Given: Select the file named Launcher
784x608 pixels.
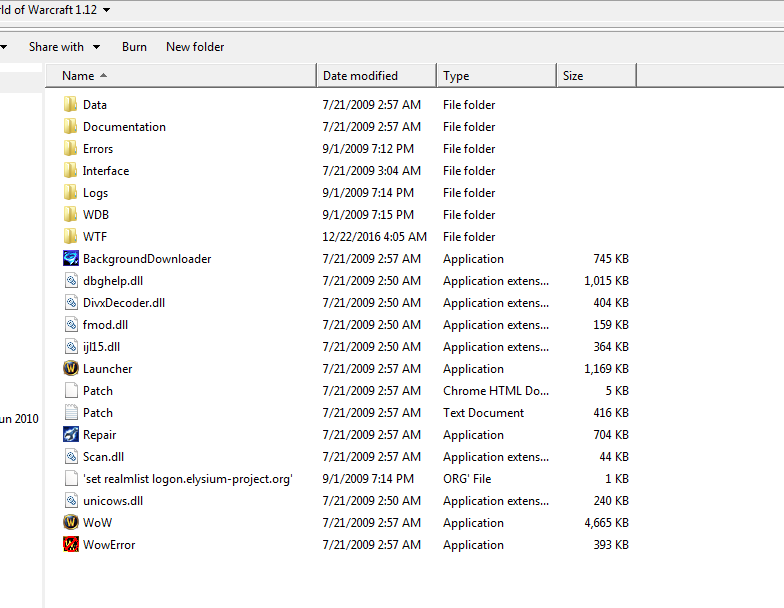Looking at the screenshot, I should pyautogui.click(x=108, y=368).
